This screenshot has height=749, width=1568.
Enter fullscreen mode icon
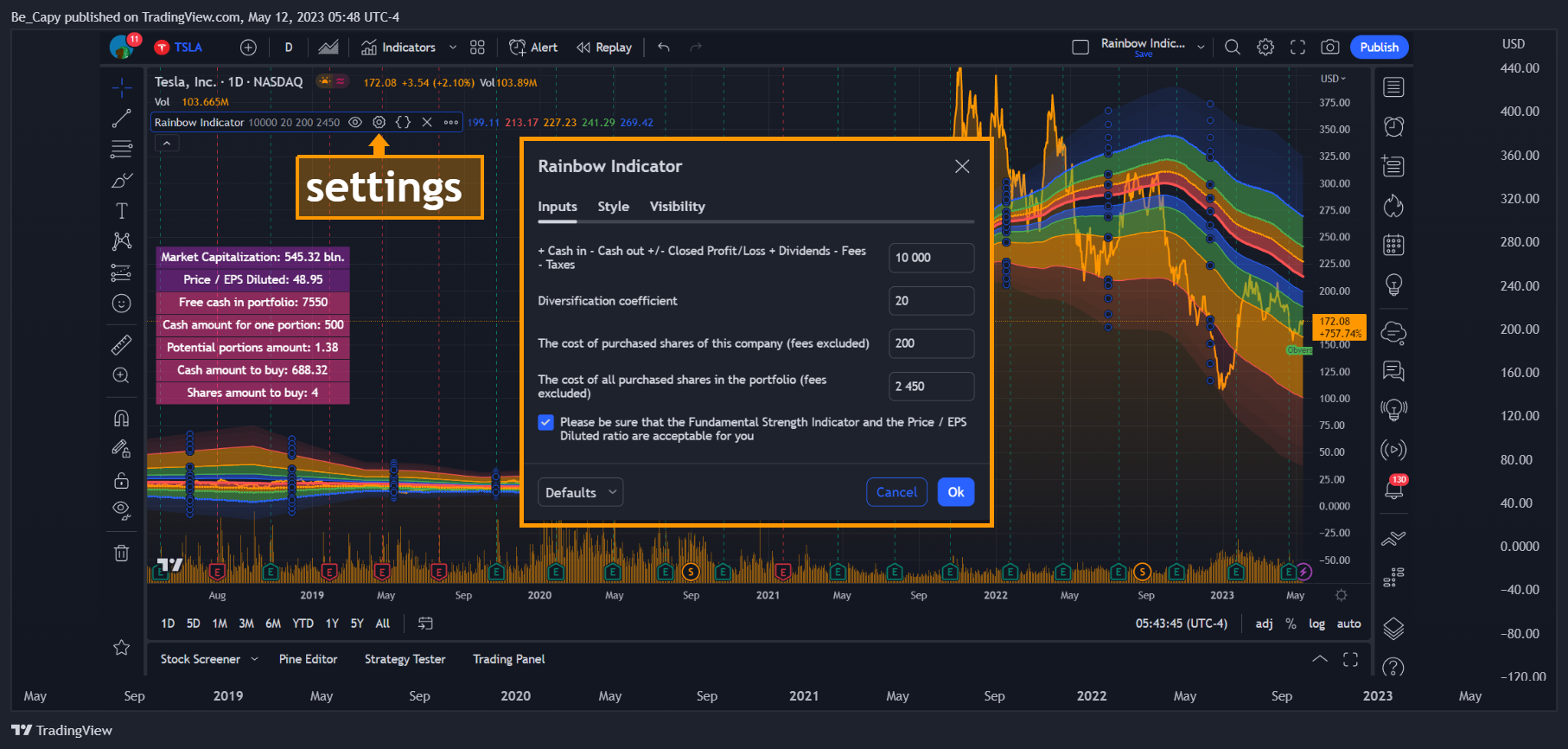[1298, 48]
